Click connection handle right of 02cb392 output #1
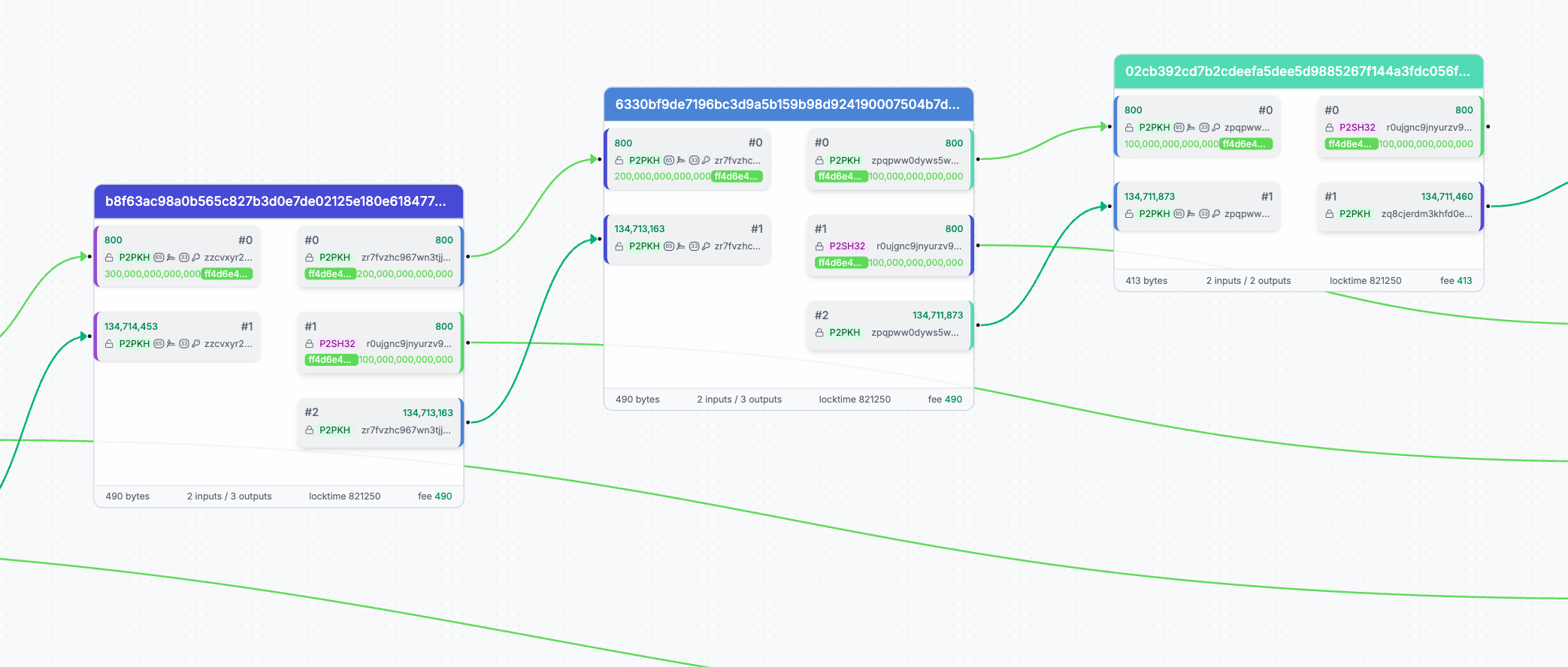Screen dimensions: 1568x667 pyautogui.click(x=1488, y=207)
